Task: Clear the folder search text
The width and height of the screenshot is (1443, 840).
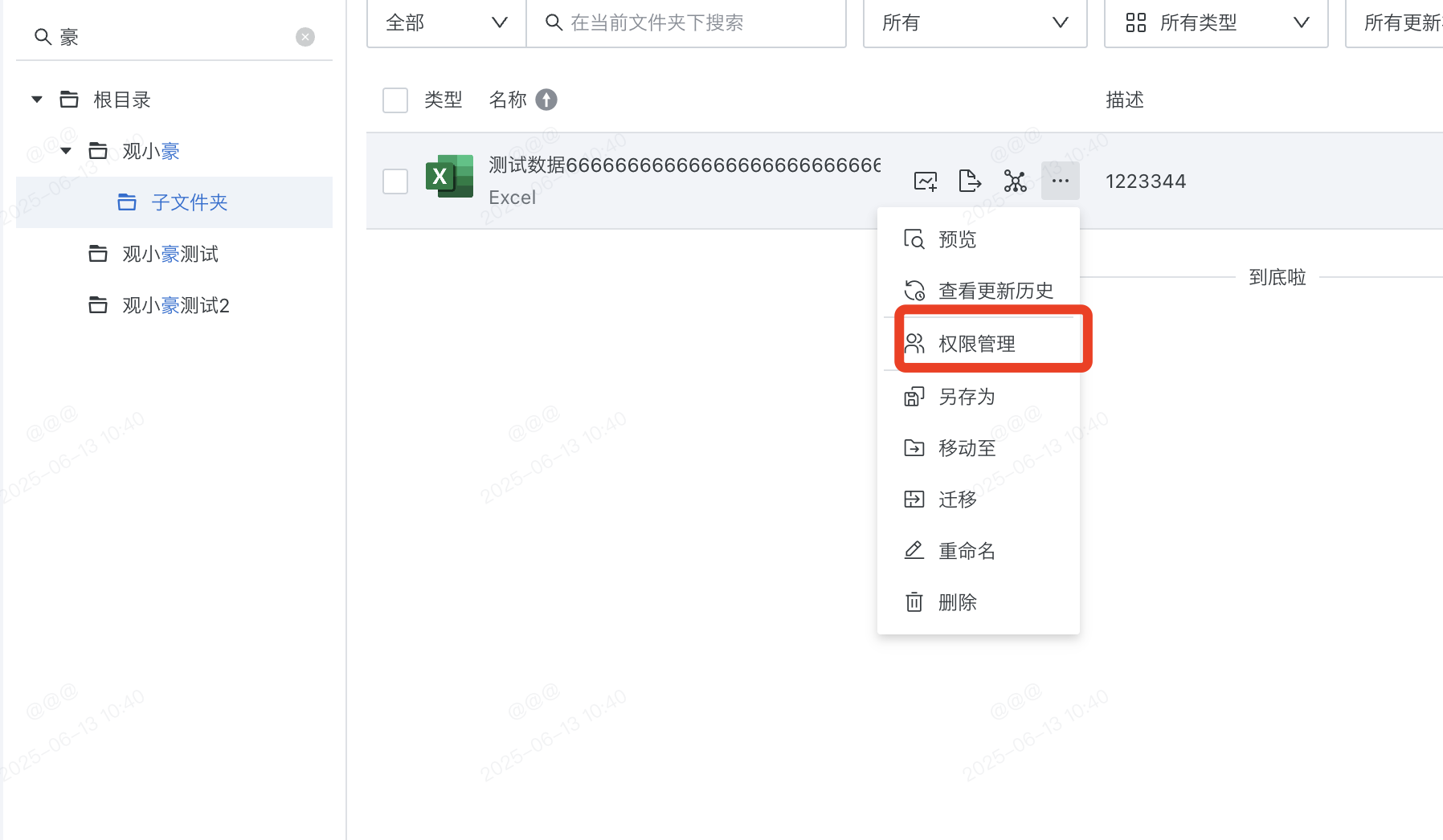Action: click(x=305, y=37)
